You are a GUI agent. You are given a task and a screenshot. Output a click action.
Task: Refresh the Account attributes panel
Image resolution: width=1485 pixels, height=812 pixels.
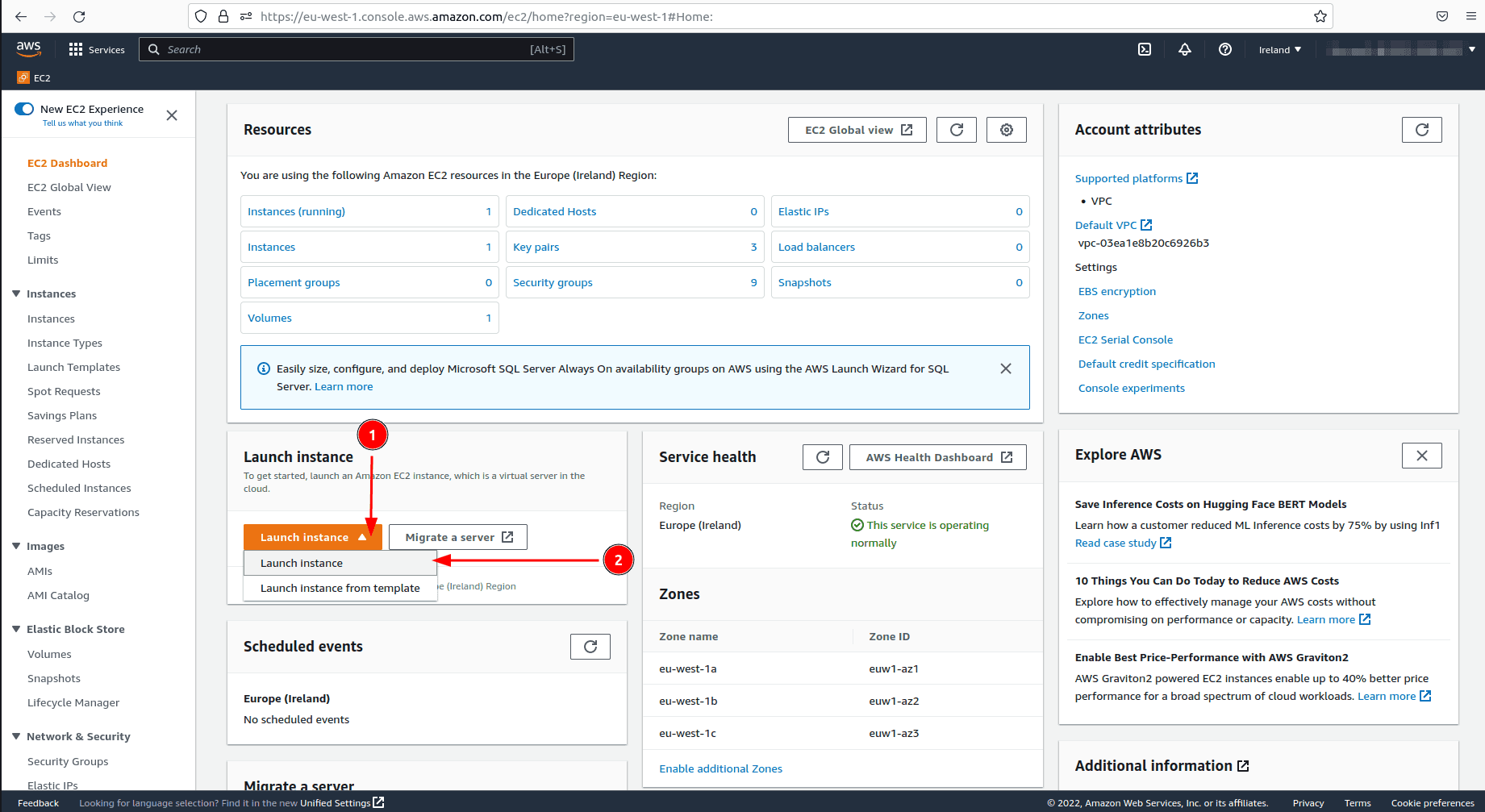1422,130
